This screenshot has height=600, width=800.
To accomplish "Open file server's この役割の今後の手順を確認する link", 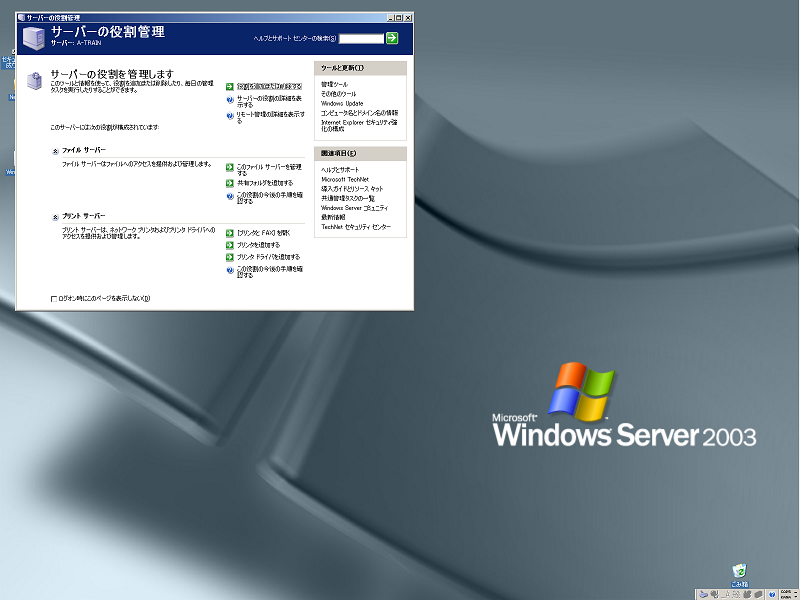I will pyautogui.click(x=269, y=198).
